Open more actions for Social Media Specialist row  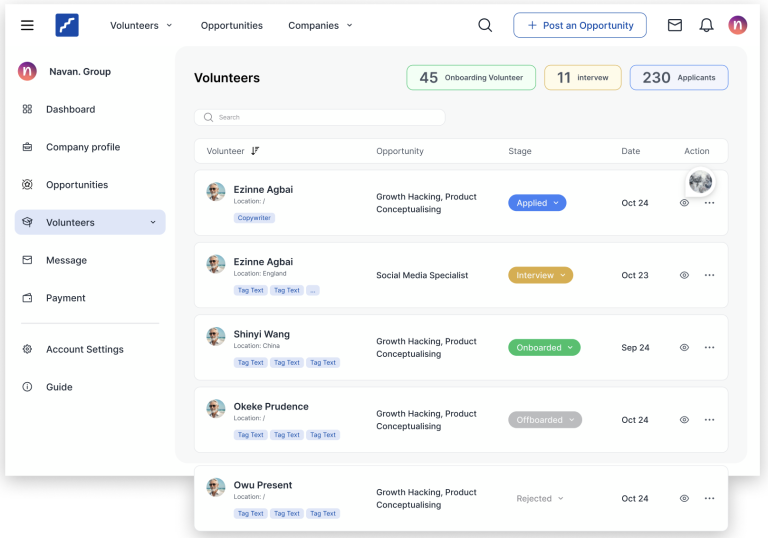coord(709,275)
